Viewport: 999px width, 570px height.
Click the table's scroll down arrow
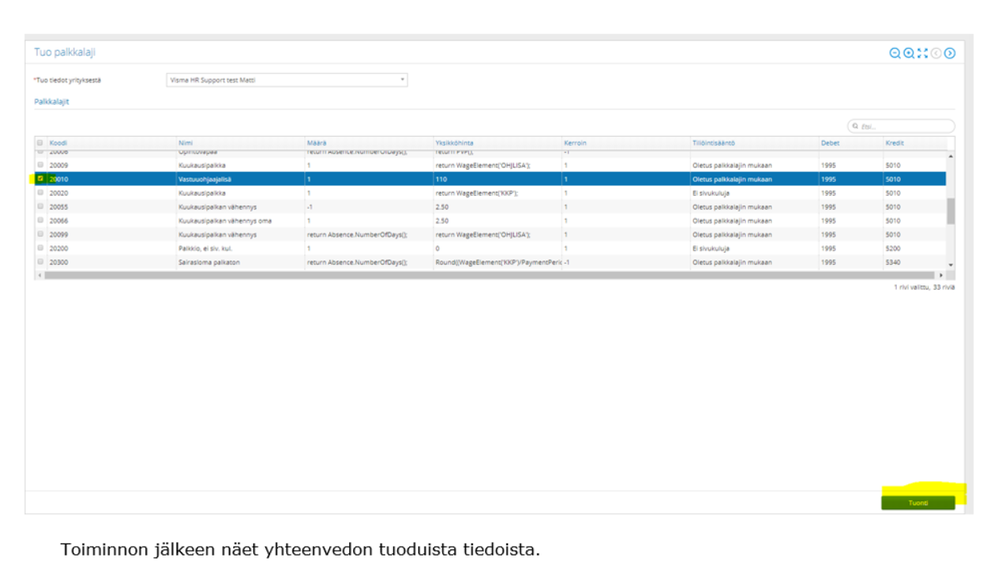(951, 264)
